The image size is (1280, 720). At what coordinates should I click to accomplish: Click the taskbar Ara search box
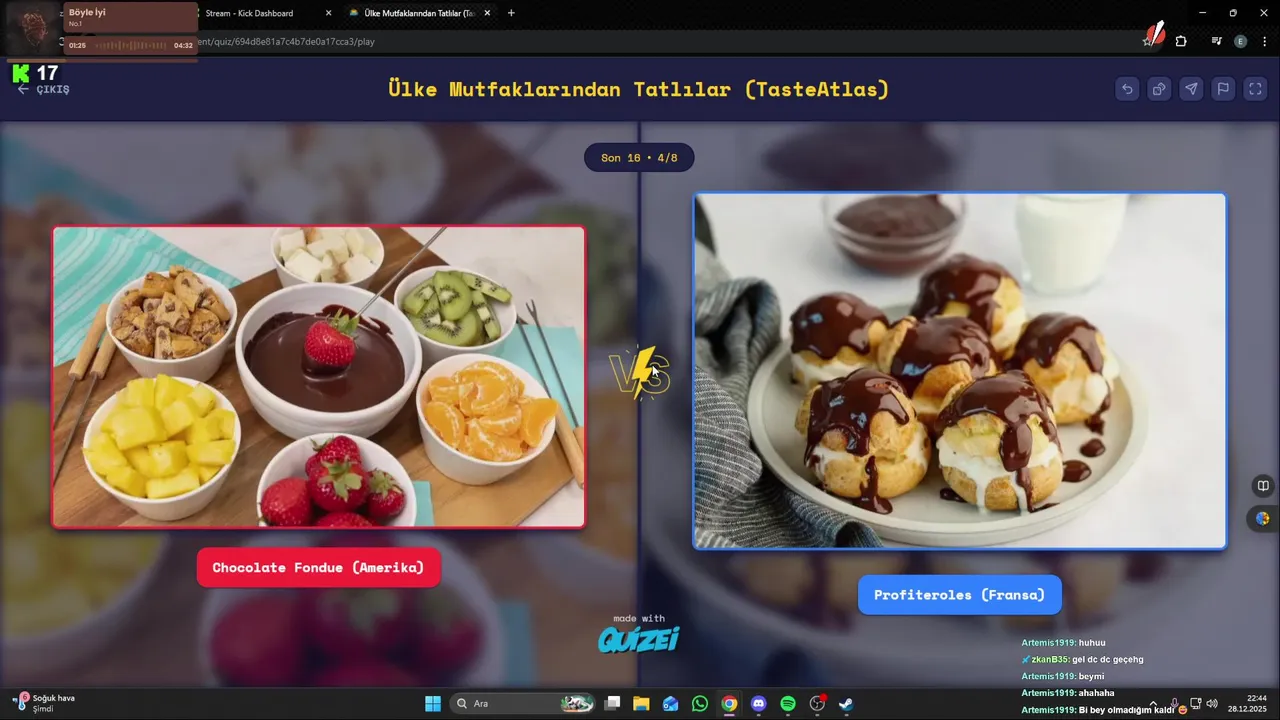(524, 704)
